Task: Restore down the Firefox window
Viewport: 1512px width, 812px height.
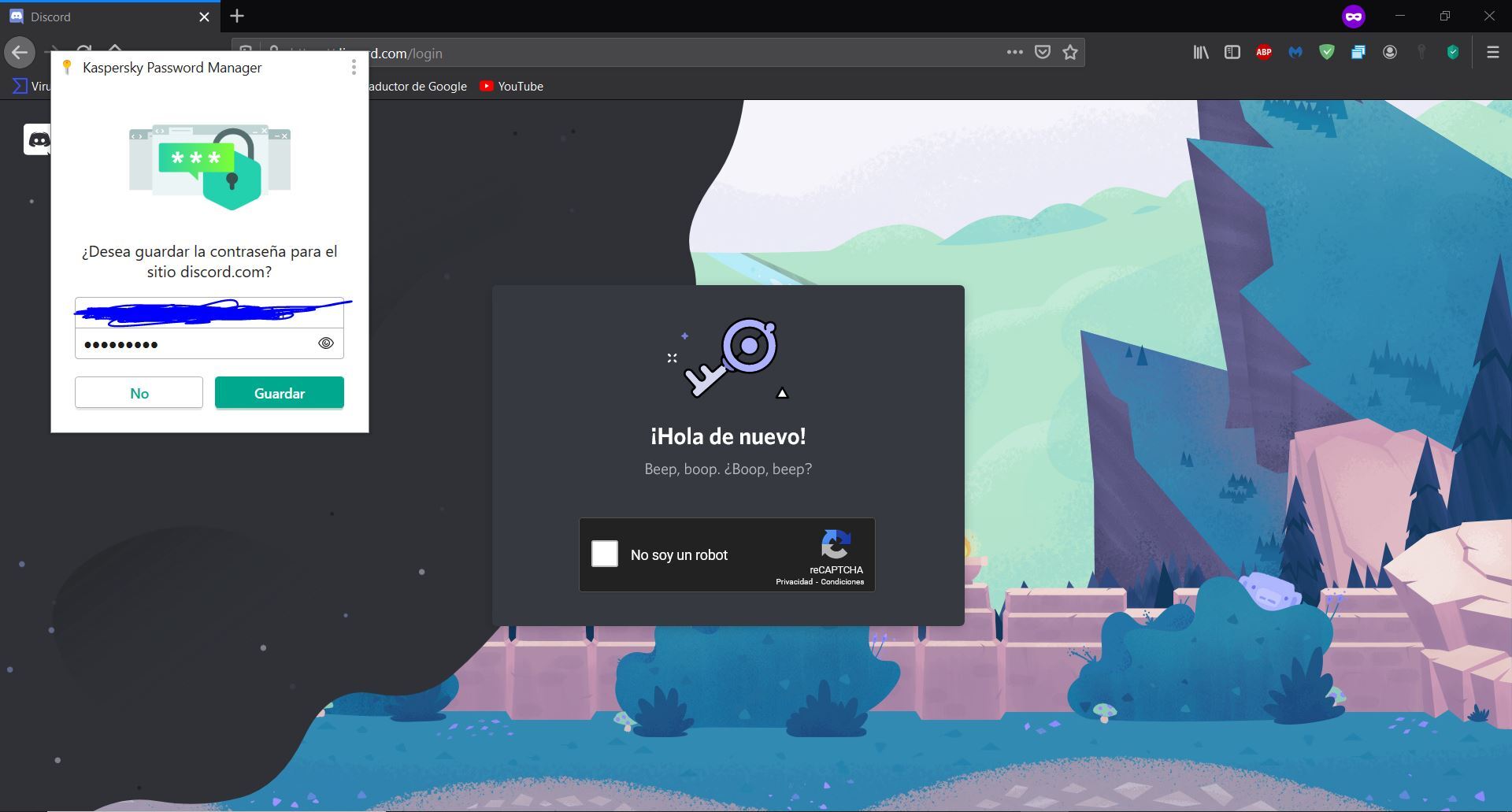Action: tap(1444, 16)
